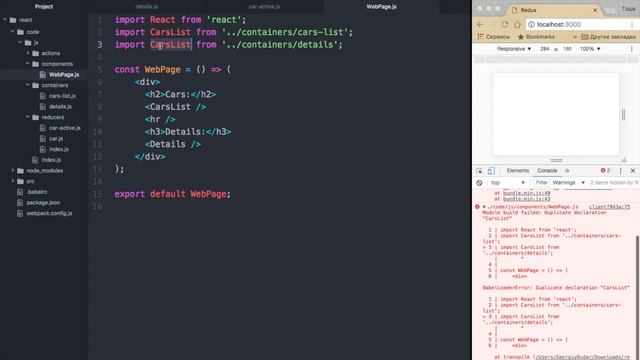The width and height of the screenshot is (640, 360).
Task: Focus the localhost:3000 address bar
Action: 577,24
